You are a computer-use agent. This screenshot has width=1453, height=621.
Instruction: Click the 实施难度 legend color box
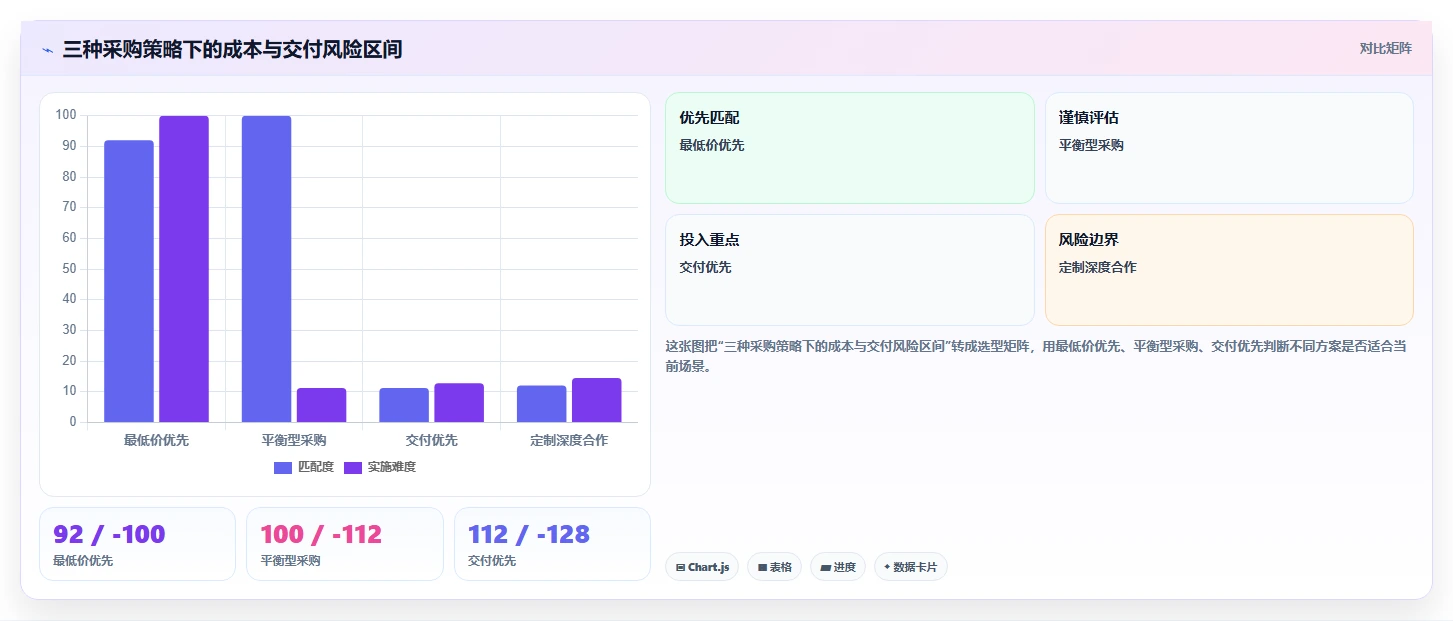pos(353,468)
